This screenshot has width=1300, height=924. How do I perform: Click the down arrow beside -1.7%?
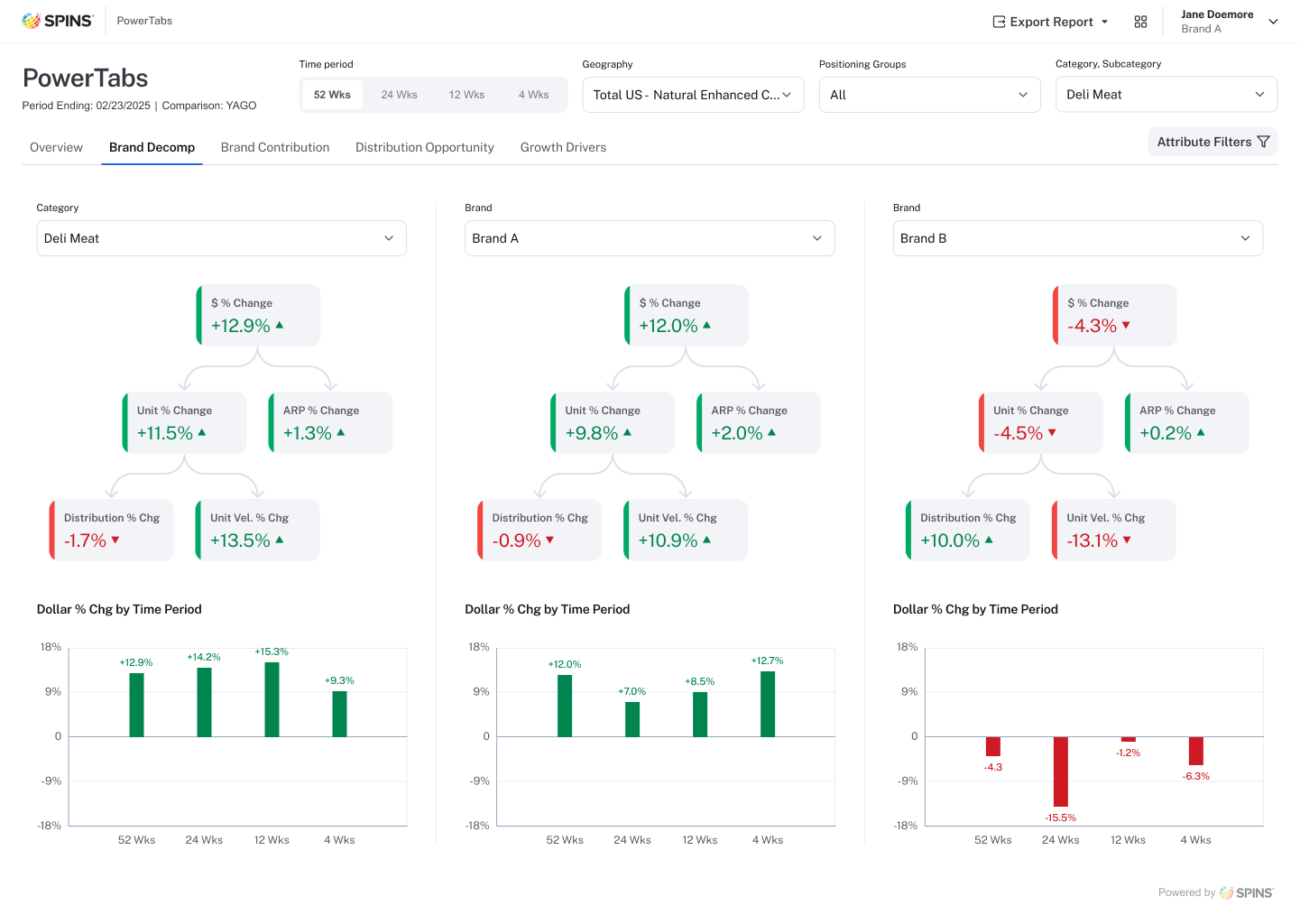click(115, 540)
